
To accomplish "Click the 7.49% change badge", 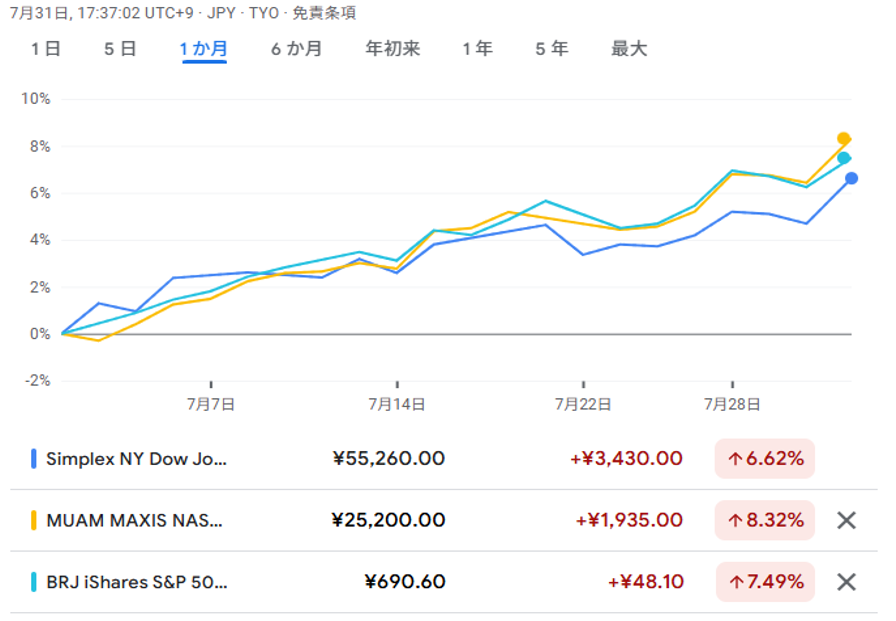I will [x=765, y=582].
